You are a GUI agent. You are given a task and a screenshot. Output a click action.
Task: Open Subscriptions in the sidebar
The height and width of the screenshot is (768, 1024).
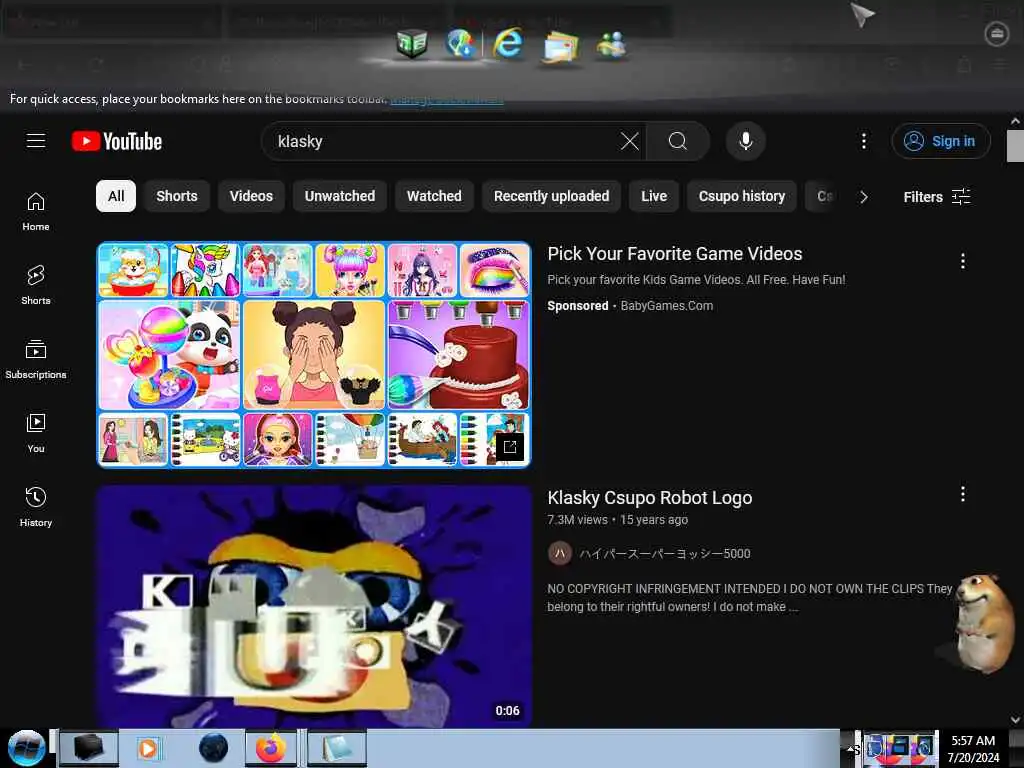pyautogui.click(x=36, y=359)
